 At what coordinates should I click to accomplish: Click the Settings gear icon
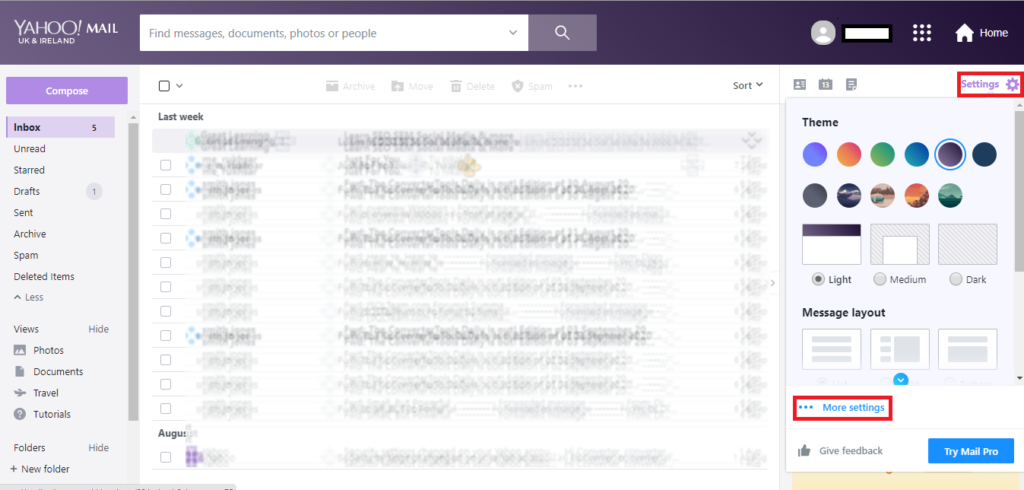coord(1012,85)
